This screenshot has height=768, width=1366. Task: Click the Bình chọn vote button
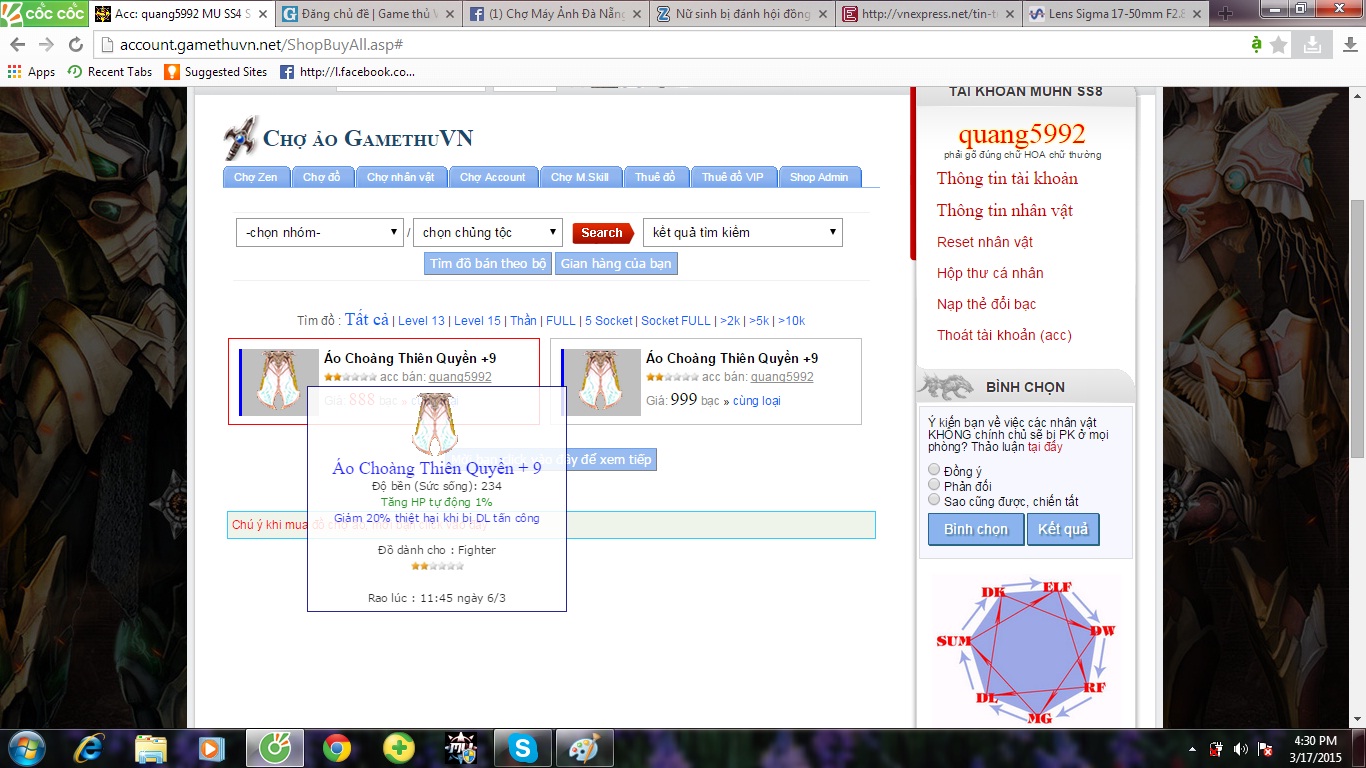coord(976,529)
